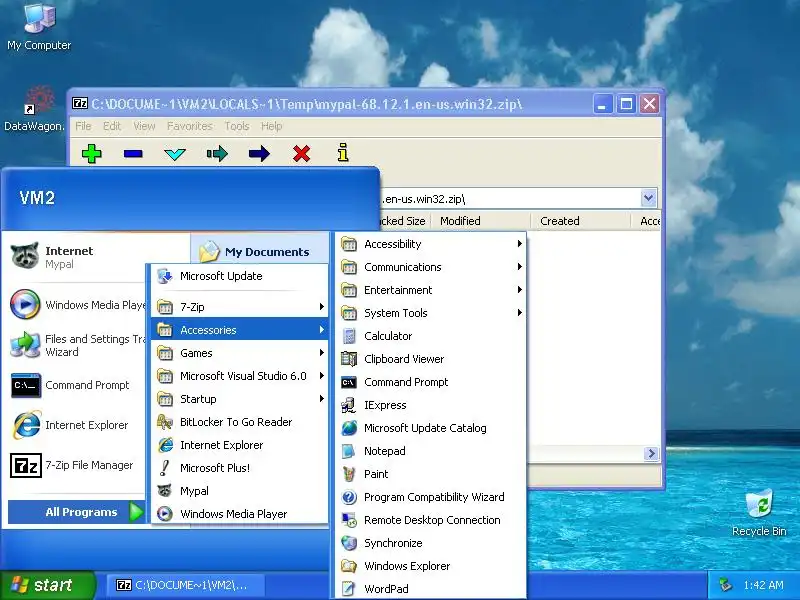Open Command Prompt in Start menu left pane
Screen dimensions: 800x600
pyautogui.click(x=77, y=385)
